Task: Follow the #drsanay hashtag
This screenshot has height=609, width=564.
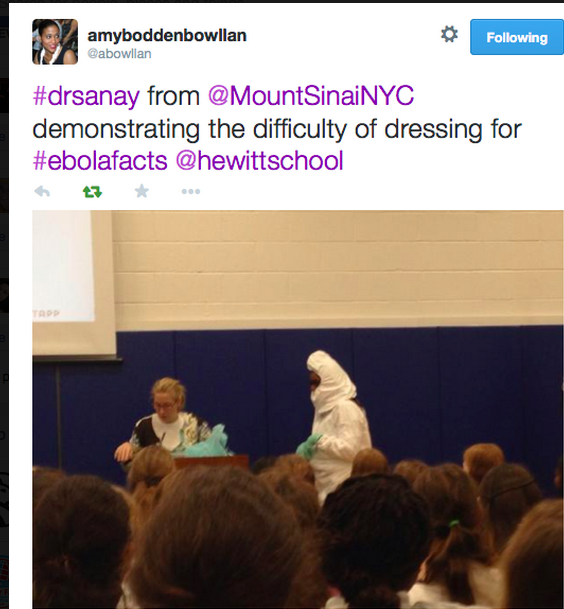Action: point(86,96)
